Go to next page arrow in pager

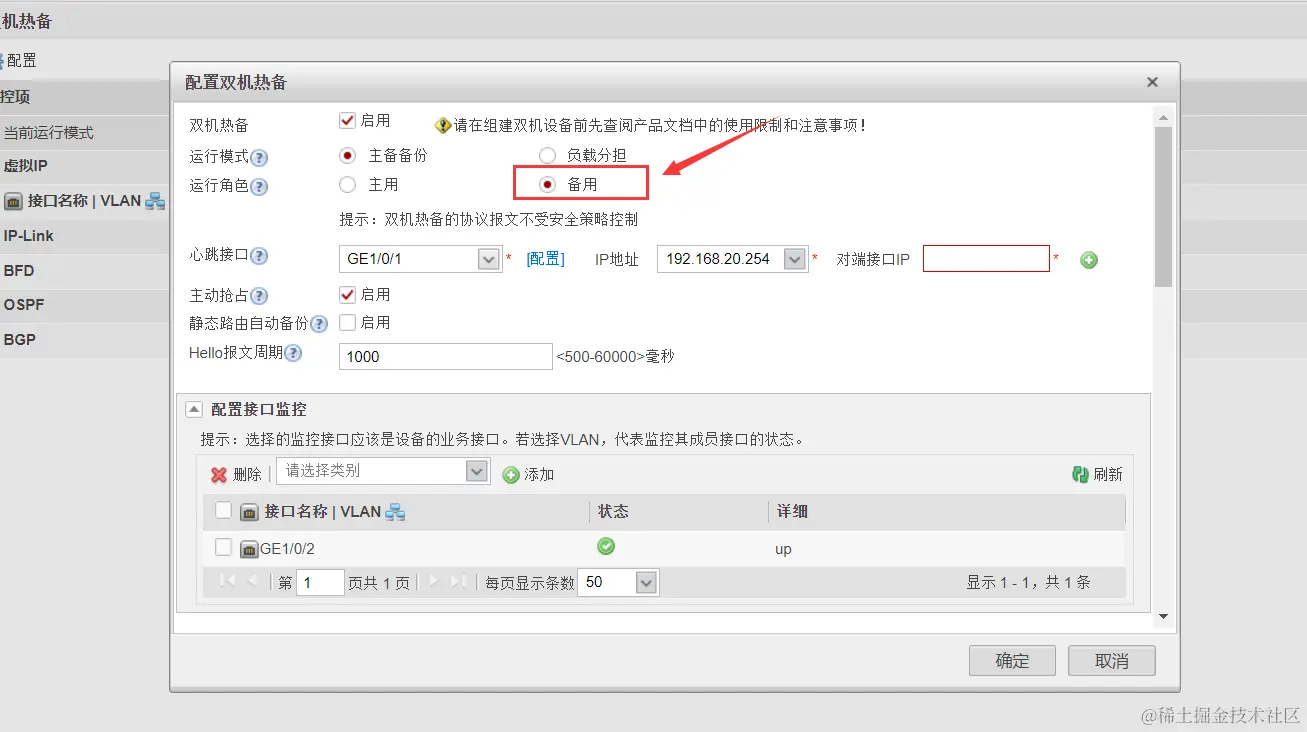pyautogui.click(x=433, y=581)
